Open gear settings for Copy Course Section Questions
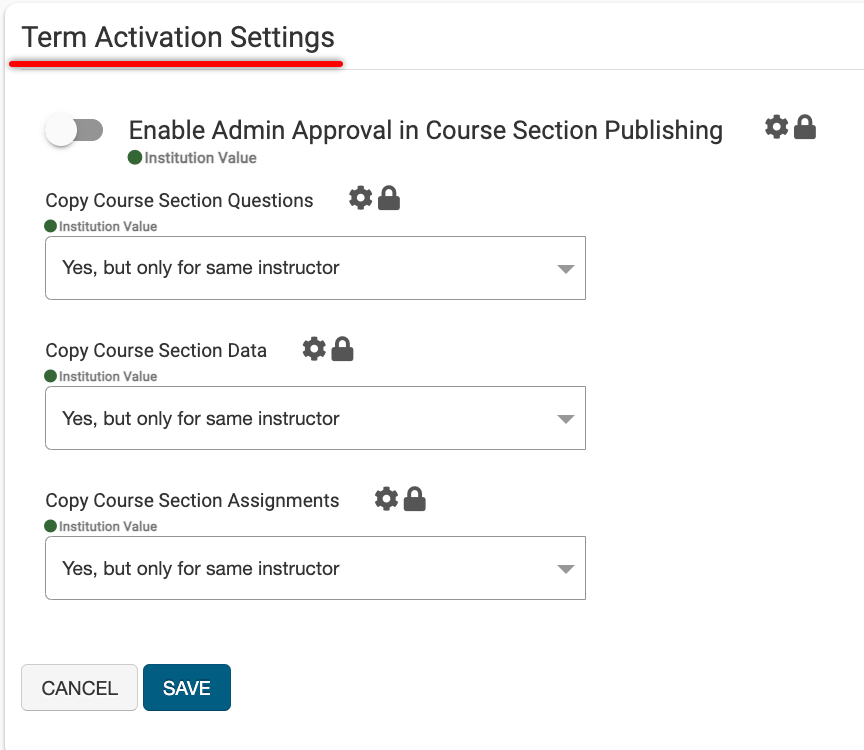This screenshot has width=864, height=750. click(360, 198)
